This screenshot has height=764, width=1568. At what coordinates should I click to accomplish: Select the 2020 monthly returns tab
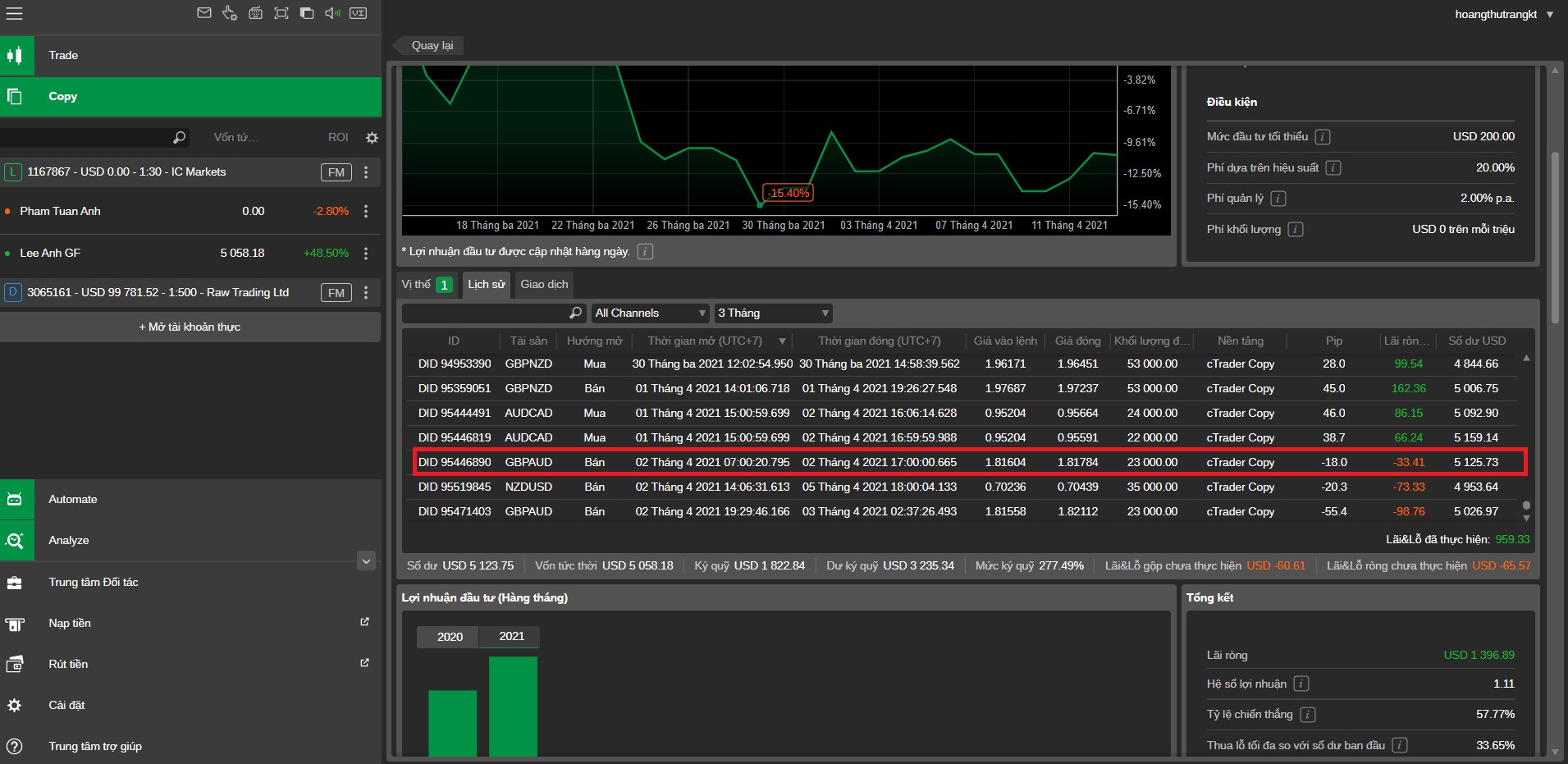(450, 637)
